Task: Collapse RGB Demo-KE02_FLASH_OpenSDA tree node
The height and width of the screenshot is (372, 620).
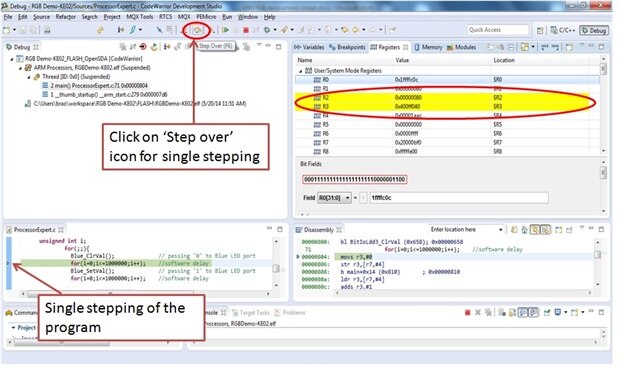Action: pyautogui.click(x=11, y=59)
